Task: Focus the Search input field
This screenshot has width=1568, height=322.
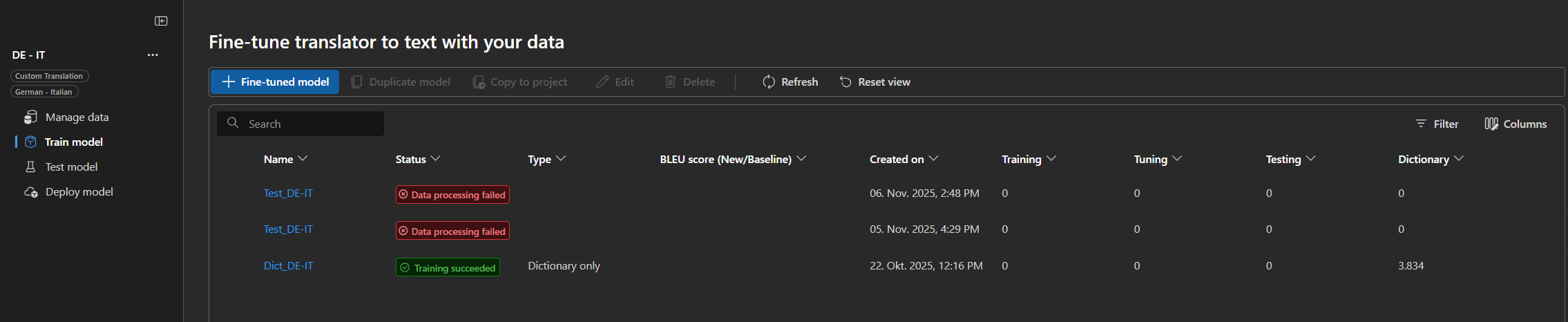Action: pyautogui.click(x=300, y=124)
